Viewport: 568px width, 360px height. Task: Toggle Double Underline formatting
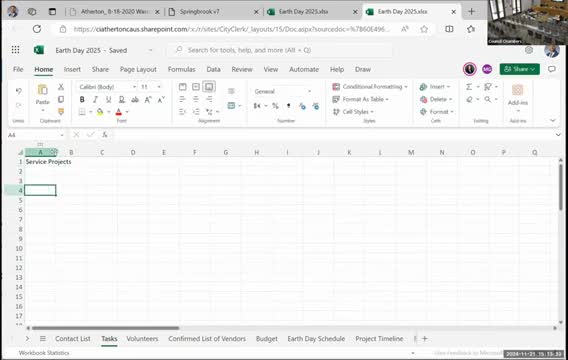click(x=122, y=100)
